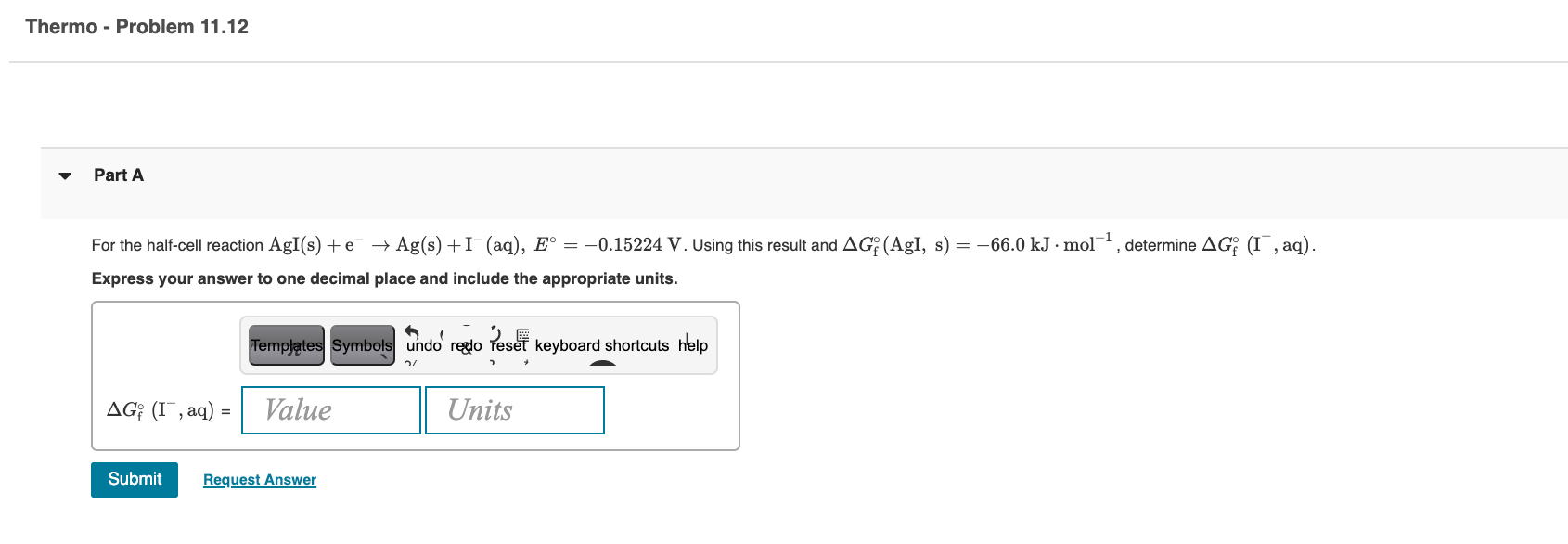1568x544 pixels.
Task: Click the keyboard icon for shortcuts
Action: click(521, 336)
